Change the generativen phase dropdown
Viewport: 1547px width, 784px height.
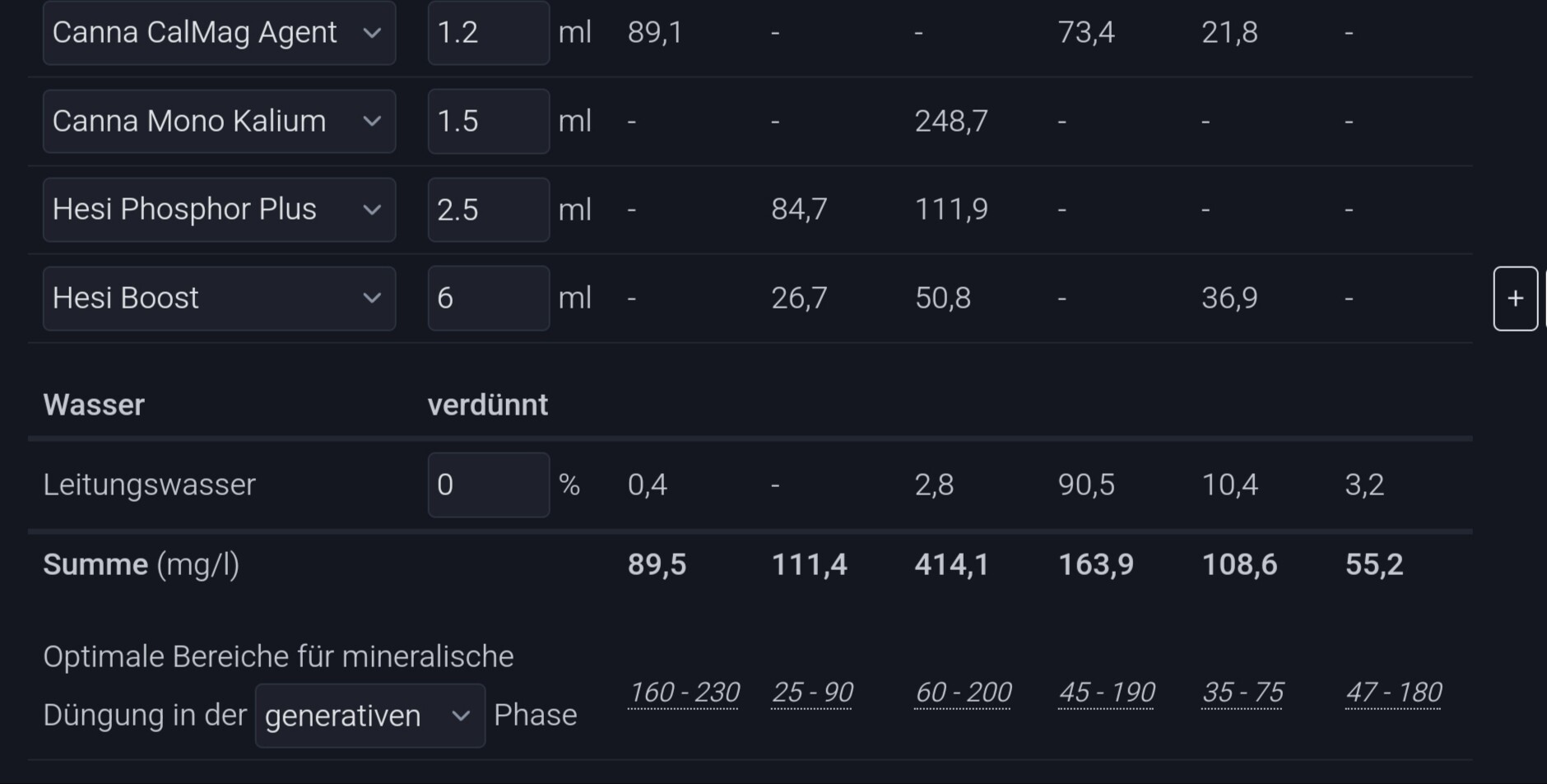369,716
